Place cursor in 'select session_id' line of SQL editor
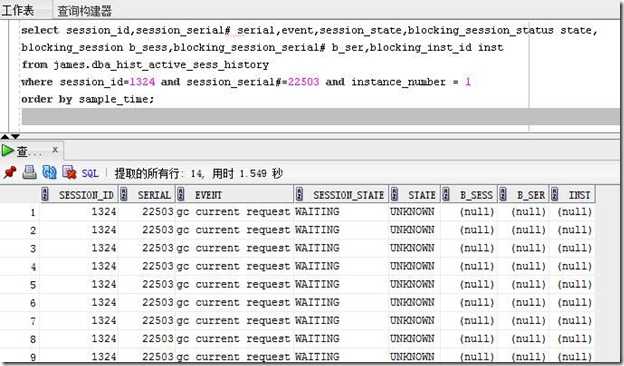This screenshot has height=366, width=624. [309, 30]
